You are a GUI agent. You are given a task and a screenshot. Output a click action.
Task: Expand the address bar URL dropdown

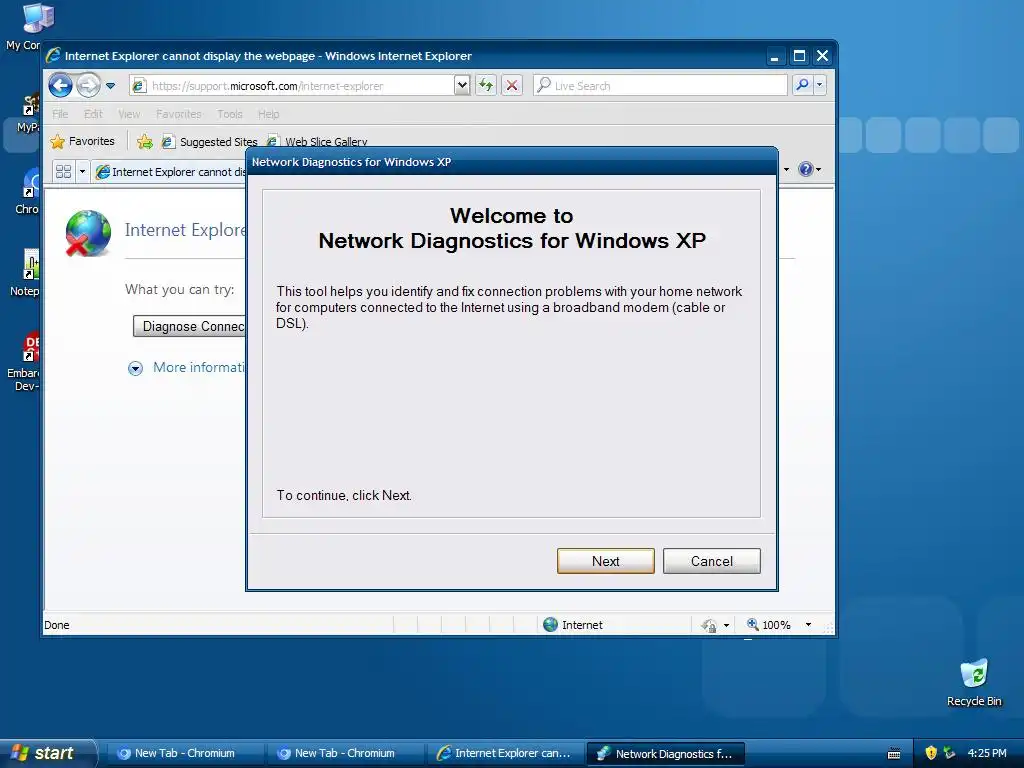pyautogui.click(x=462, y=86)
